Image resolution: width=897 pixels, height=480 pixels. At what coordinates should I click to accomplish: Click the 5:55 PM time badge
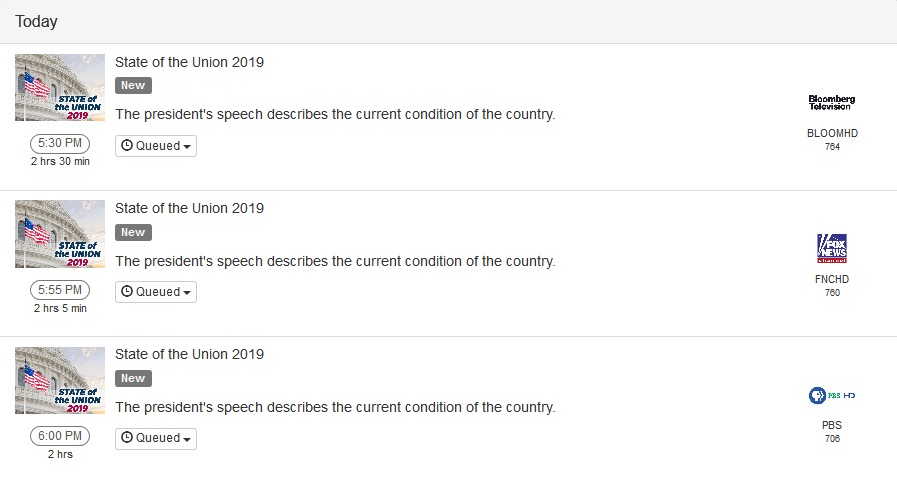[60, 290]
